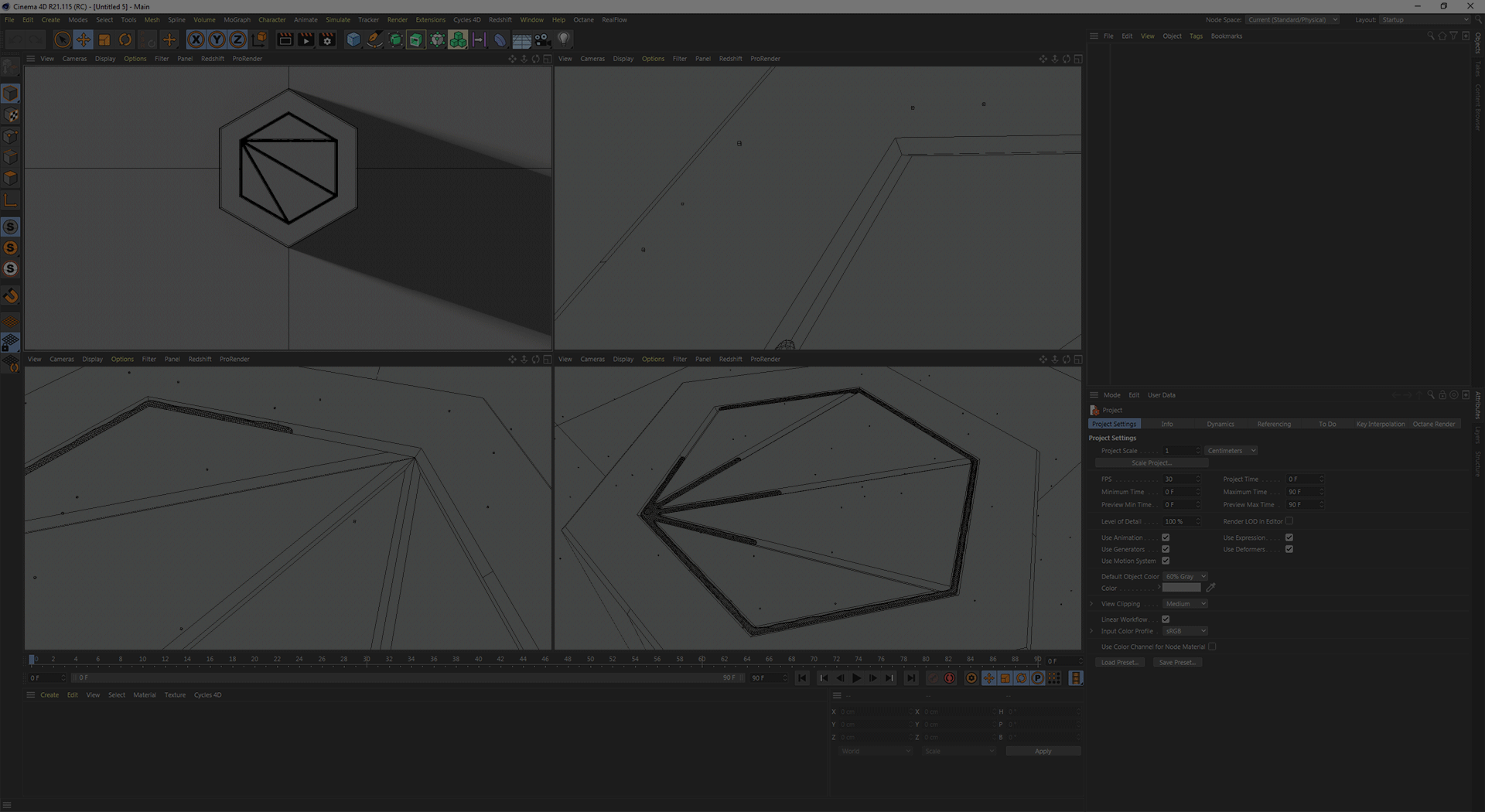Add a Cube primitive object
This screenshot has width=1485, height=812.
click(x=353, y=39)
